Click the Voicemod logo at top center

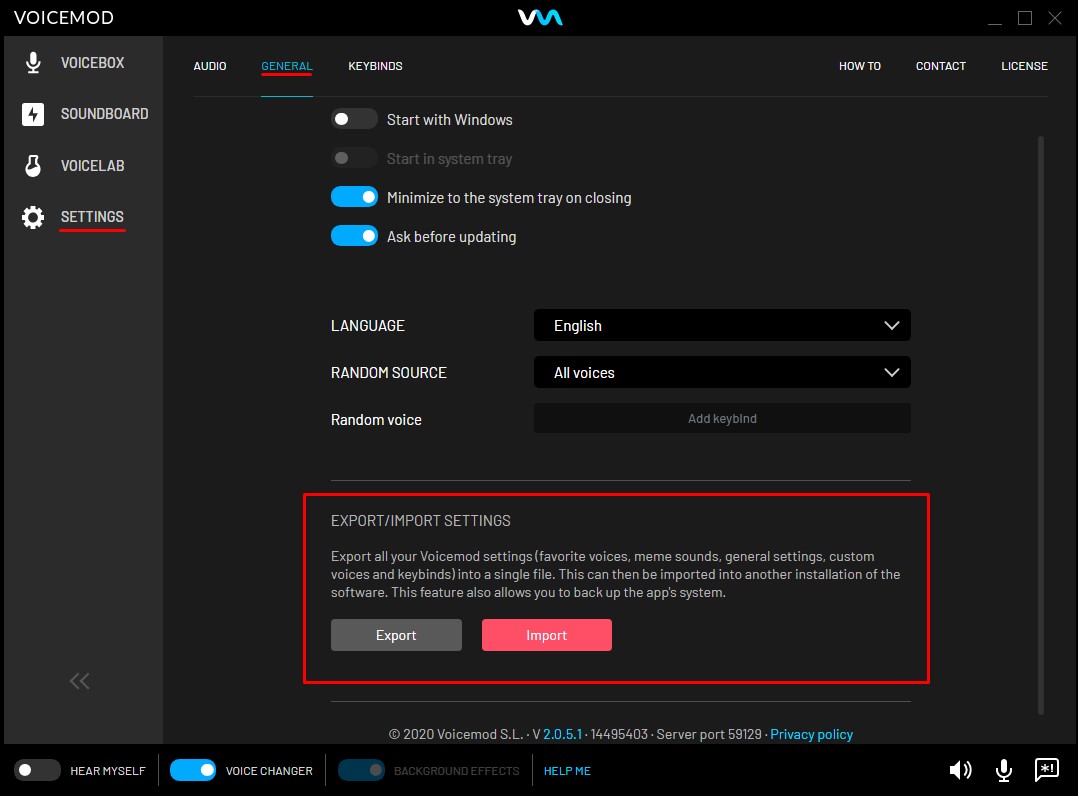pos(540,17)
